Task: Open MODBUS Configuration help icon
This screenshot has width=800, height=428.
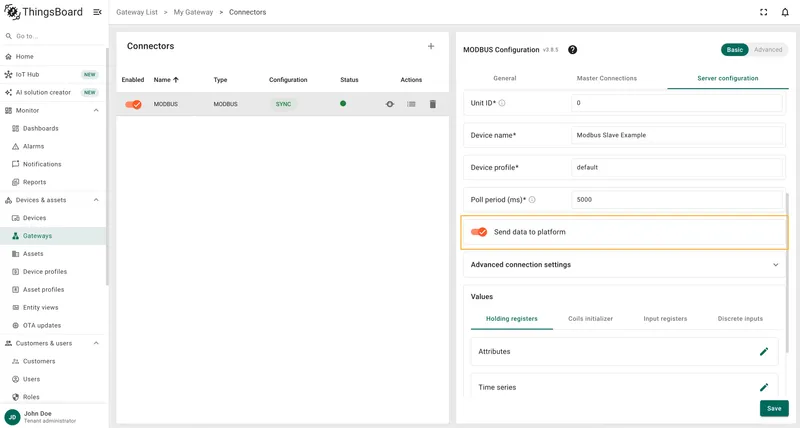Action: point(572,49)
